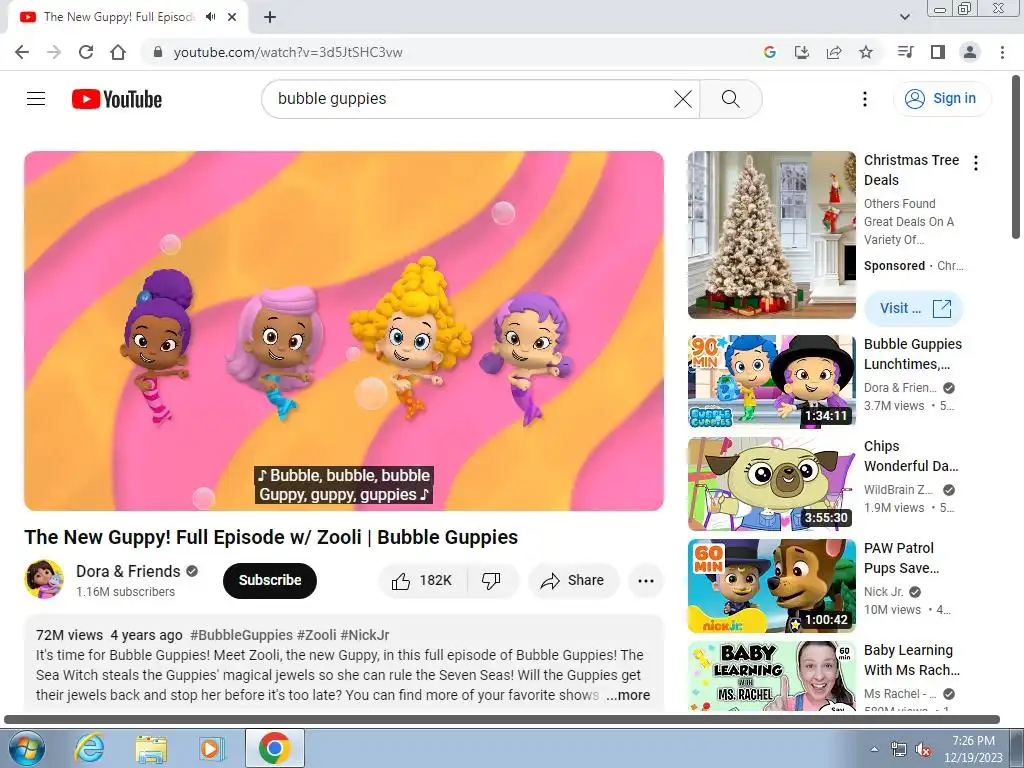1024x768 pixels.
Task: Click the #Zooli hashtag
Action: click(317, 635)
